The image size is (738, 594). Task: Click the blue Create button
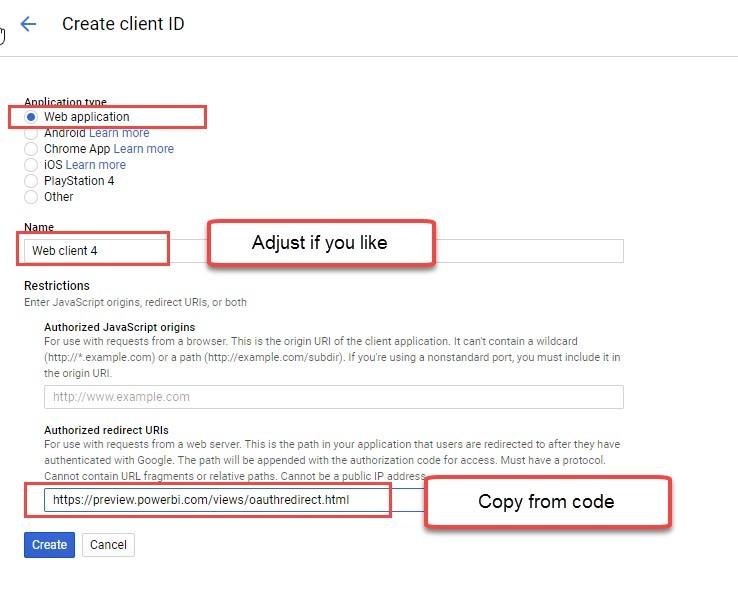(49, 545)
